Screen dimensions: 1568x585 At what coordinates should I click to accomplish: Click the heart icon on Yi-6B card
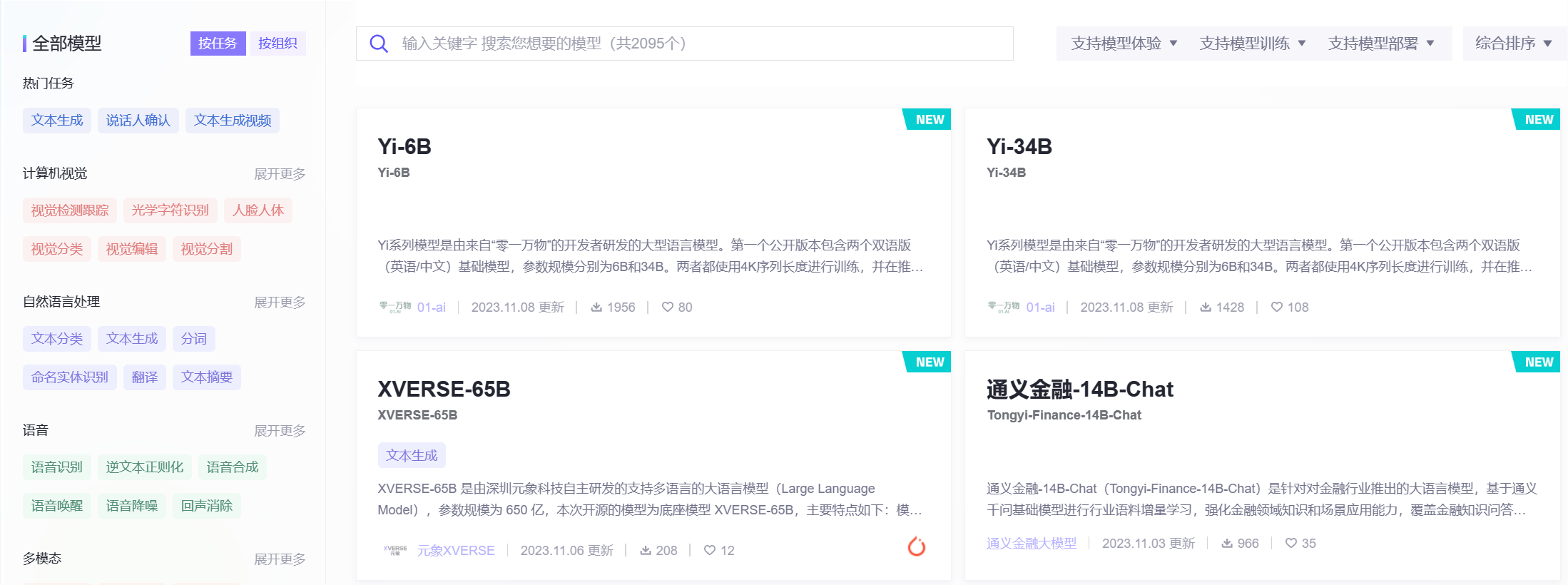[x=667, y=307]
